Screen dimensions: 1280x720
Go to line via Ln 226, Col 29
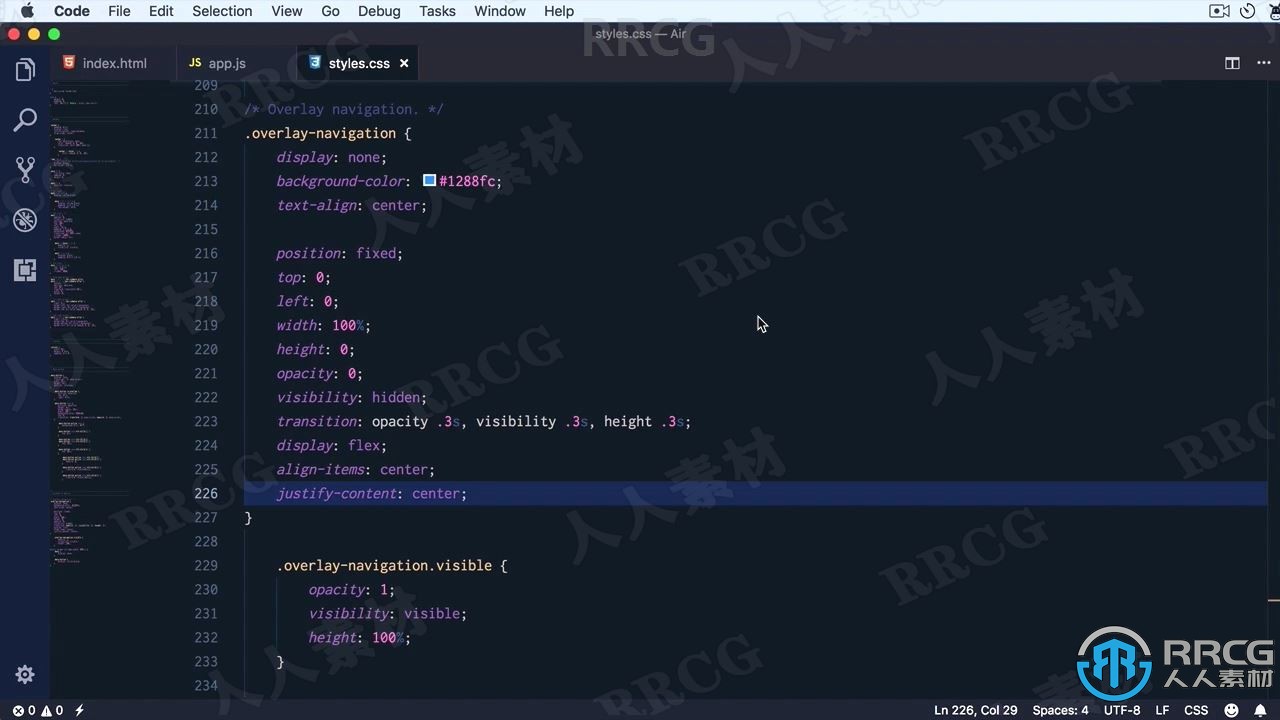pos(975,710)
